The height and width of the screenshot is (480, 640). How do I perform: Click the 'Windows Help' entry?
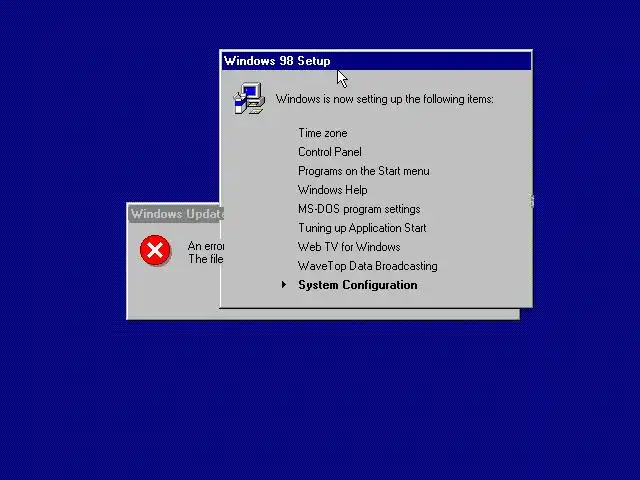(333, 190)
